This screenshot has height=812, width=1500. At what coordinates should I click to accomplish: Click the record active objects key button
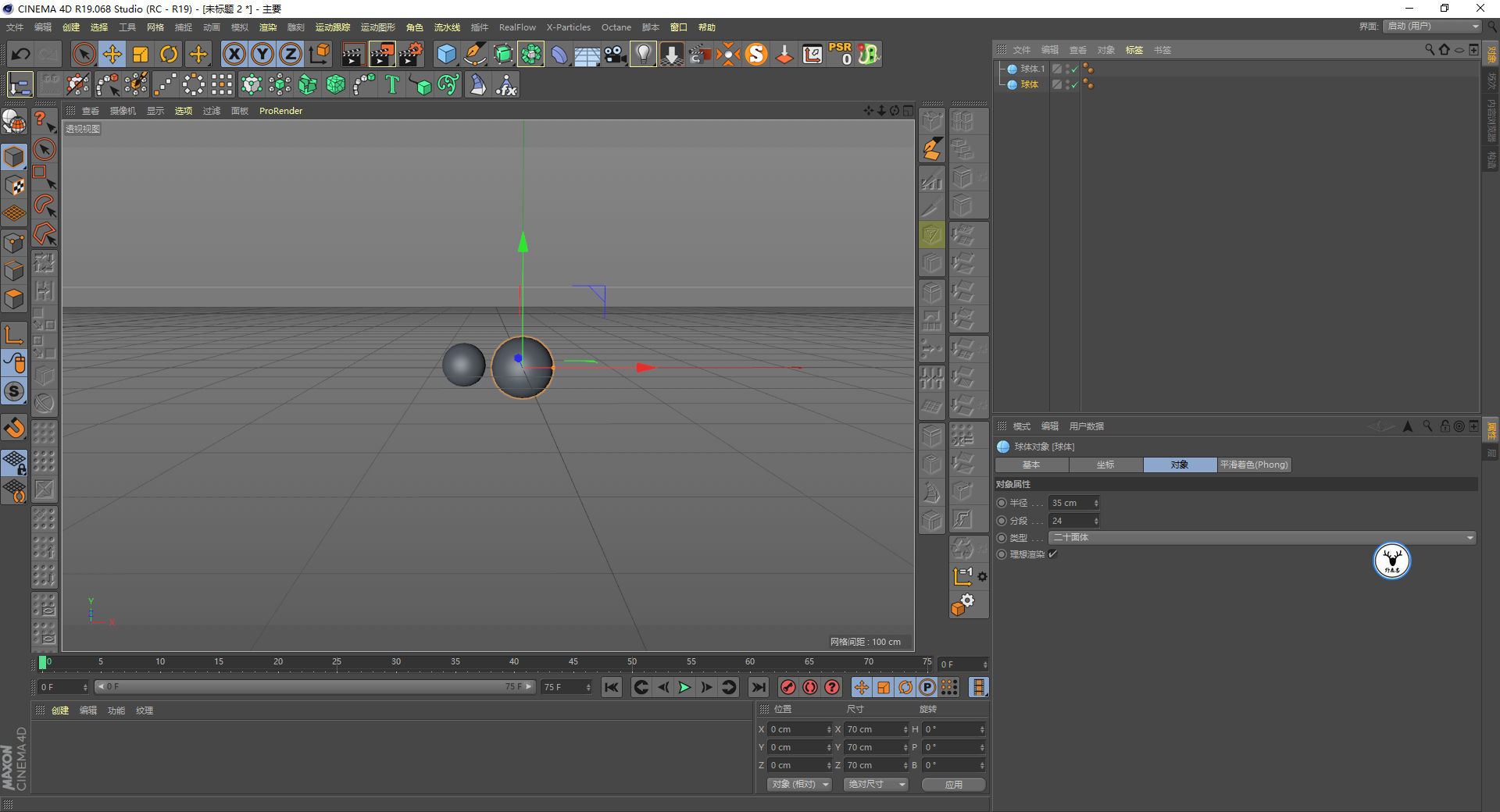[x=788, y=687]
